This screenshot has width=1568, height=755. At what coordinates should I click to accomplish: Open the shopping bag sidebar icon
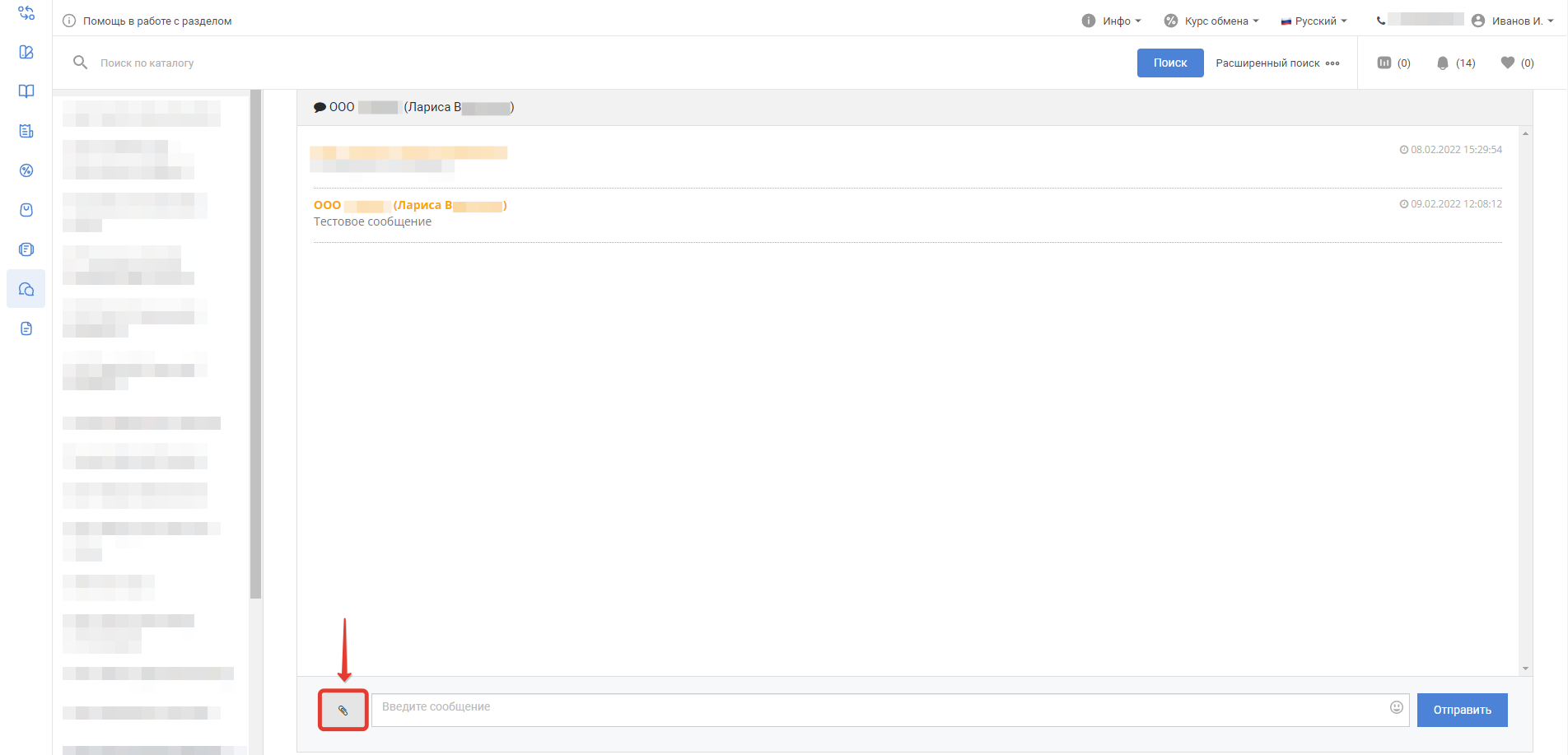click(x=26, y=210)
